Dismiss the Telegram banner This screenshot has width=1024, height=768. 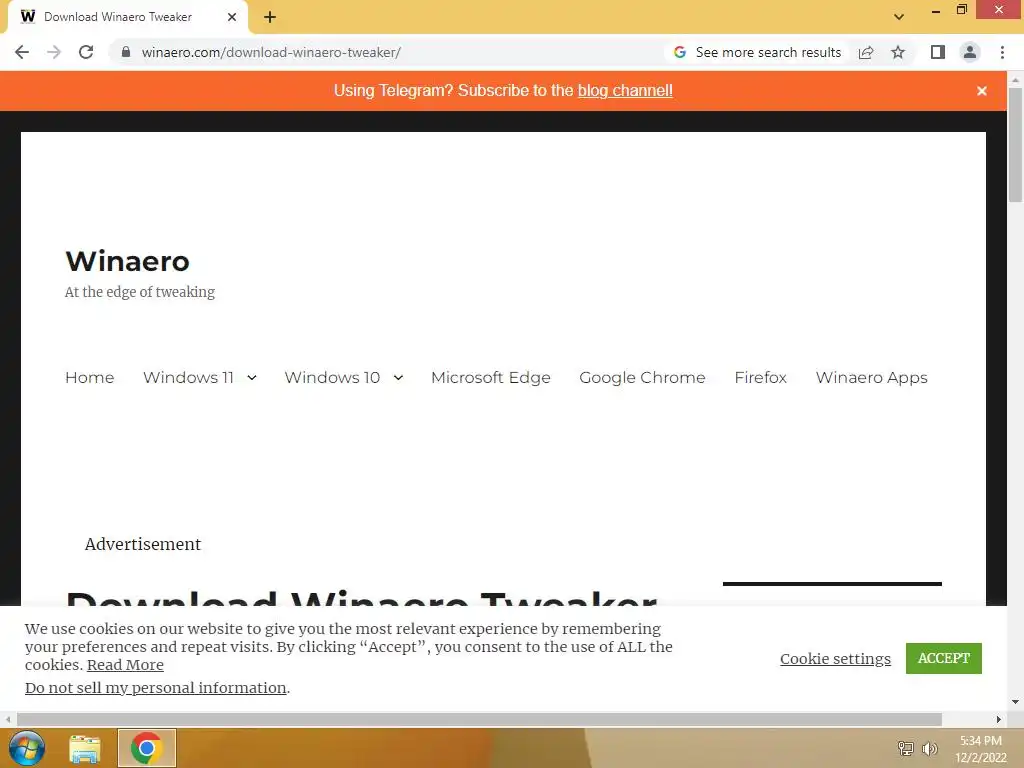click(x=982, y=91)
